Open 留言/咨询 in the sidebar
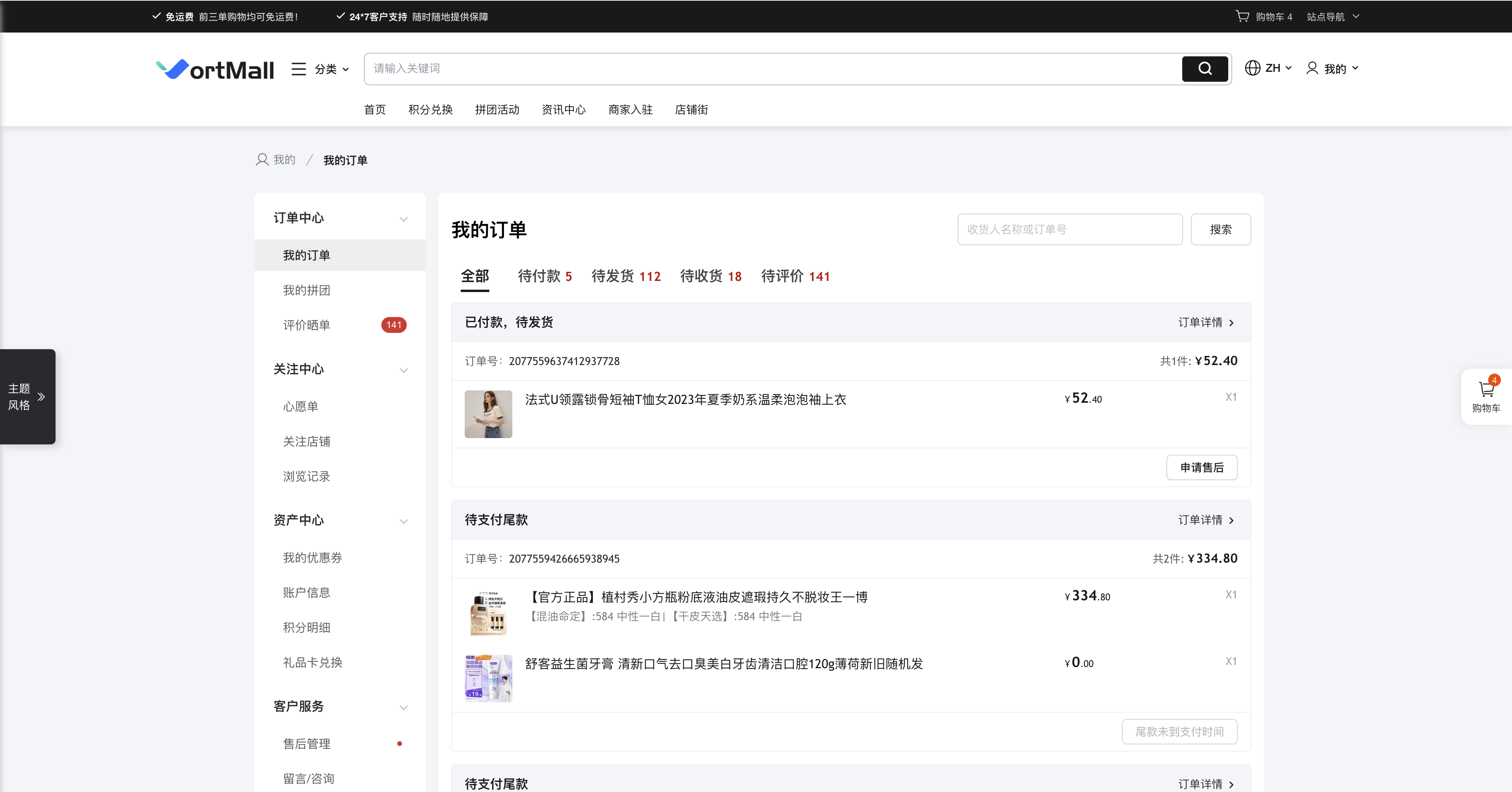1512x792 pixels. point(309,779)
